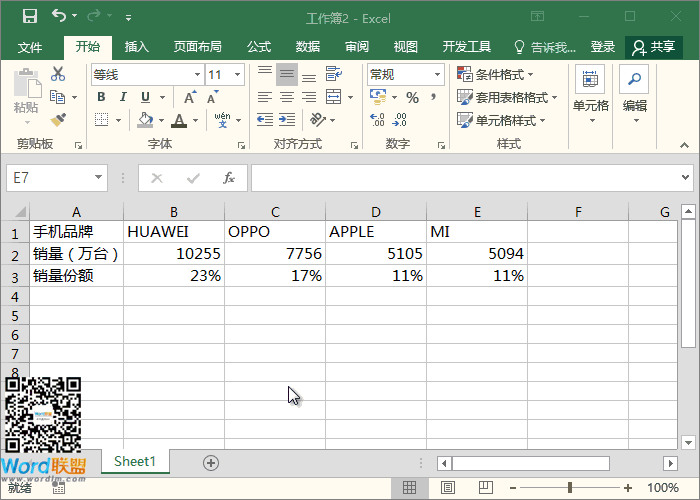
Task: Open 套用表格格式 table format menu
Action: coord(507,97)
